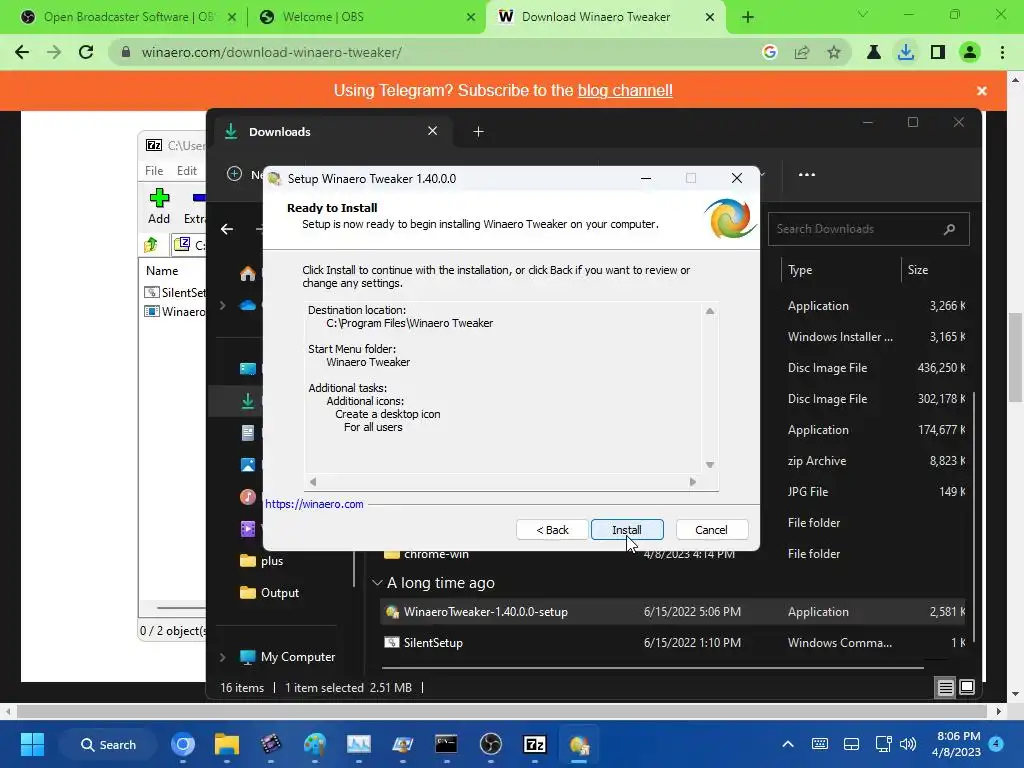1024x768 pixels.
Task: Click the up-folder icon in 7-Zip
Action: pyautogui.click(x=151, y=245)
